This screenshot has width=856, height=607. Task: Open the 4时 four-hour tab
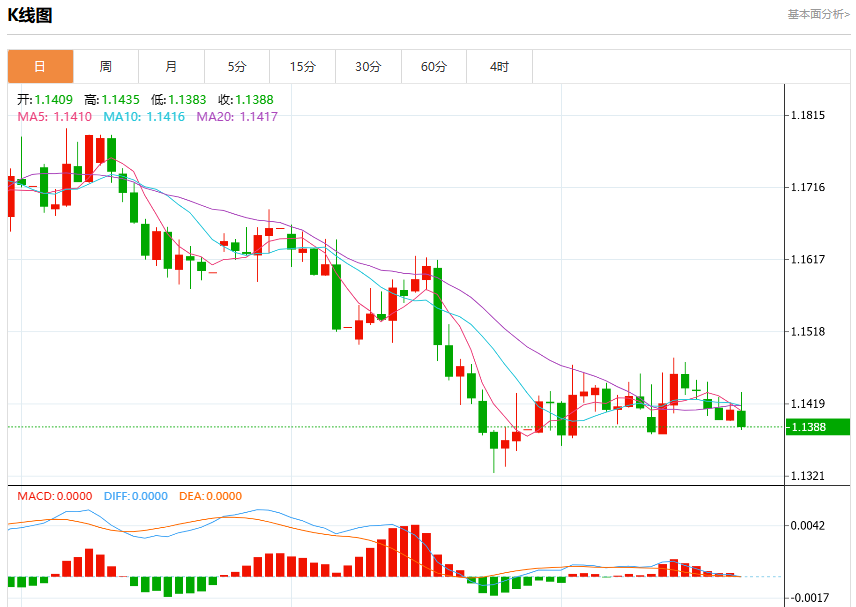[x=500, y=67]
